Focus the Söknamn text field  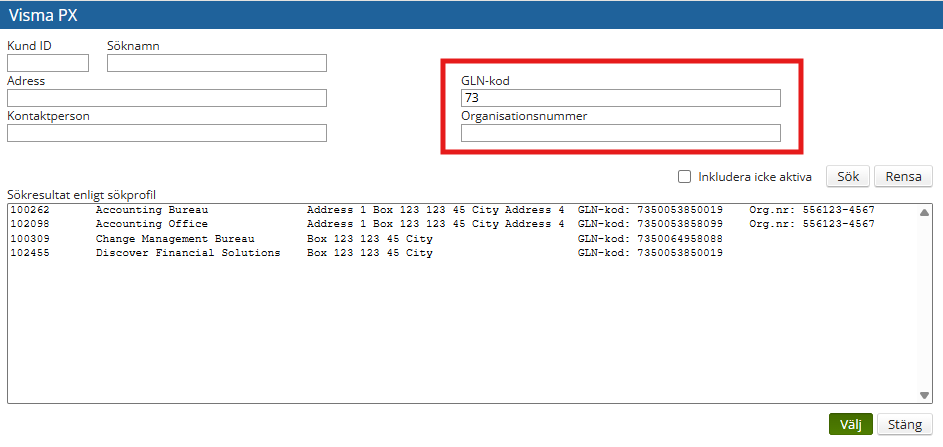click(217, 63)
